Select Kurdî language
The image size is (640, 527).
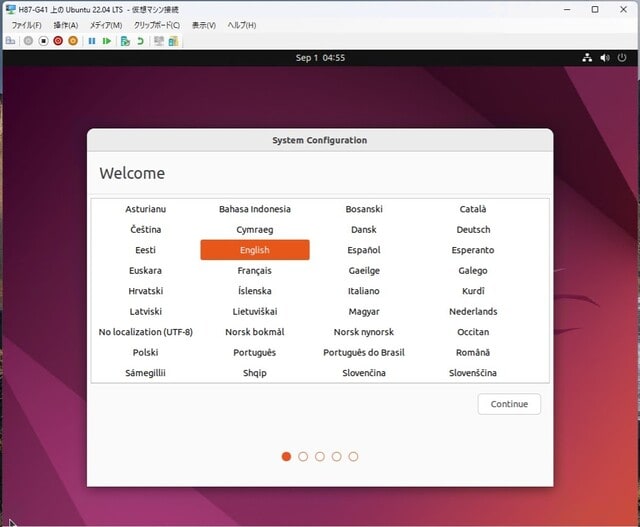pyautogui.click(x=473, y=291)
